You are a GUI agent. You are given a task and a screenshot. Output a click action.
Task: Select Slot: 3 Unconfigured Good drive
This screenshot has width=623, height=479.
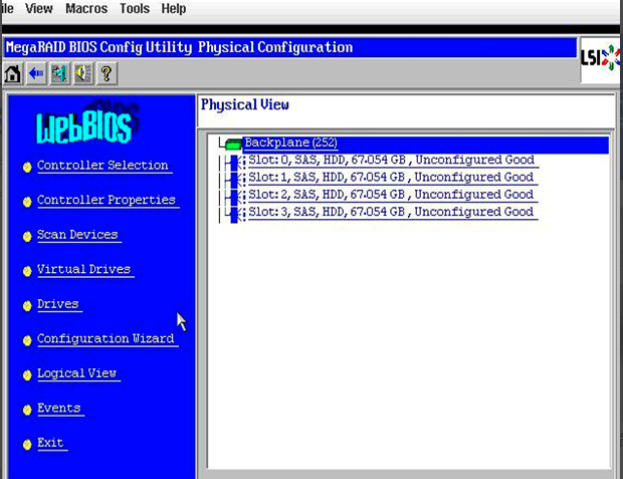tap(391, 212)
